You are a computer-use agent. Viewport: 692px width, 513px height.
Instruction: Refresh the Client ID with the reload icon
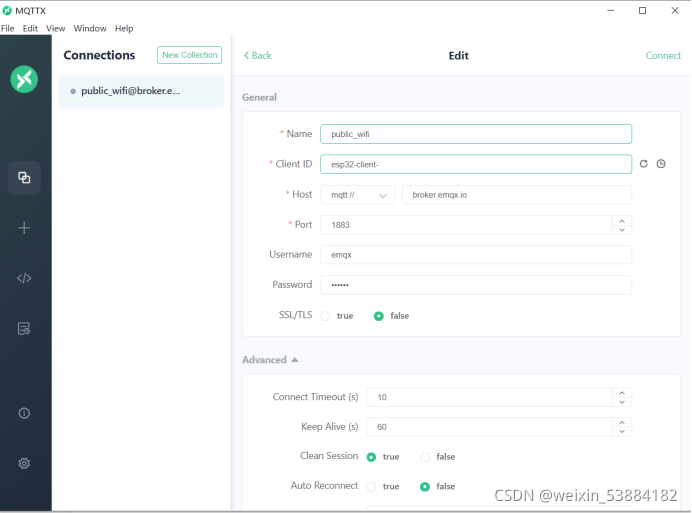643,164
